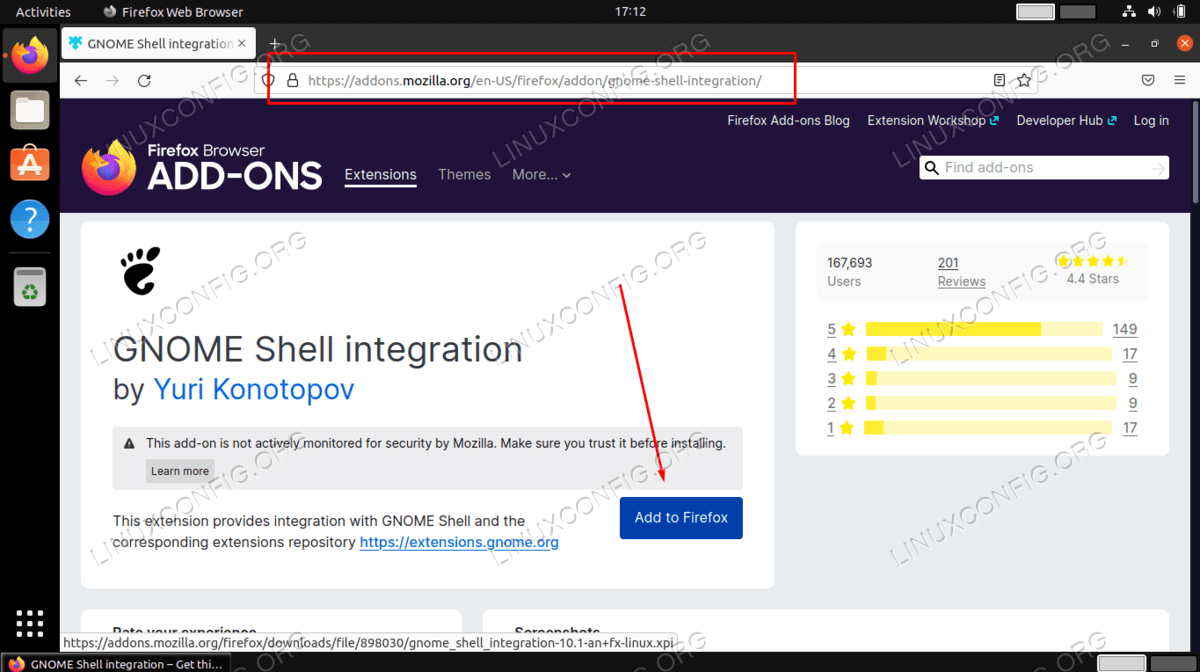Open the Themes navigation tab
The image size is (1200, 672).
click(464, 174)
